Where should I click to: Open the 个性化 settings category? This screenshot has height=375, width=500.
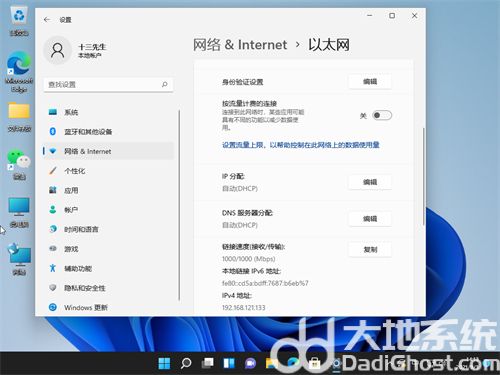tap(109, 171)
